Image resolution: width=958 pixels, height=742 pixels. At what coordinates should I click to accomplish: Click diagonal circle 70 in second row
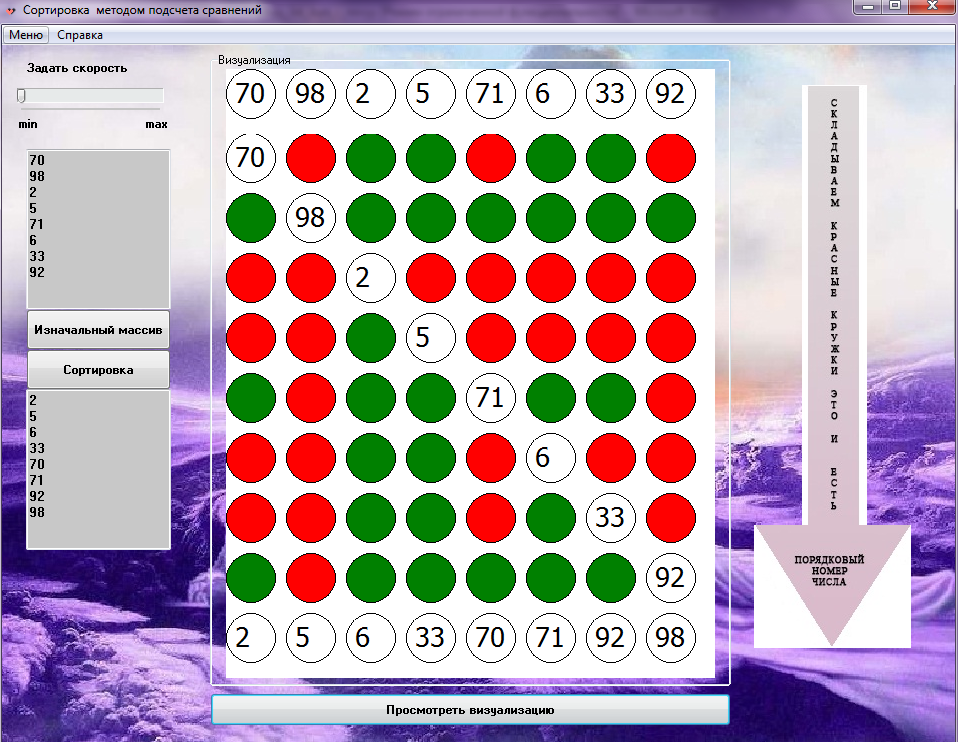pyautogui.click(x=250, y=158)
